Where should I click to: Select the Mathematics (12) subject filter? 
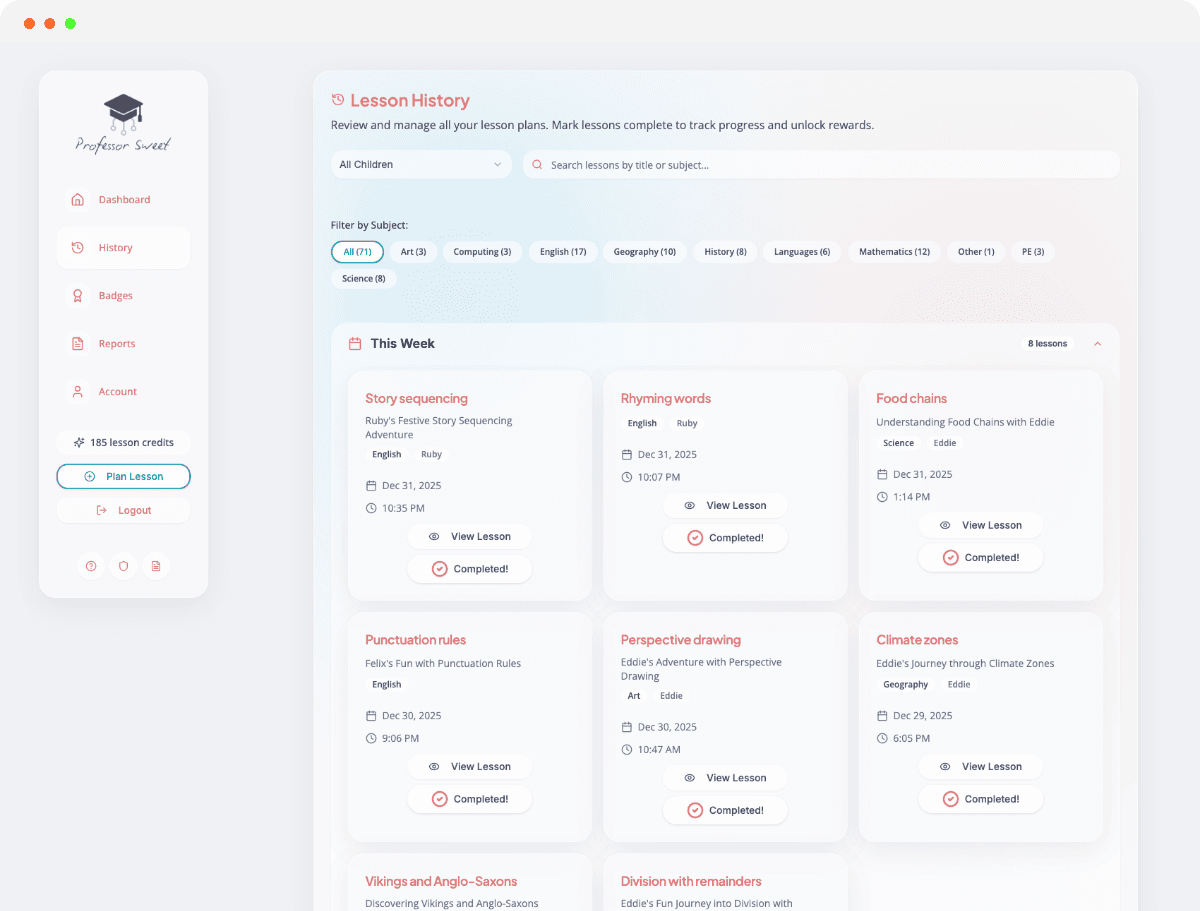click(x=894, y=252)
